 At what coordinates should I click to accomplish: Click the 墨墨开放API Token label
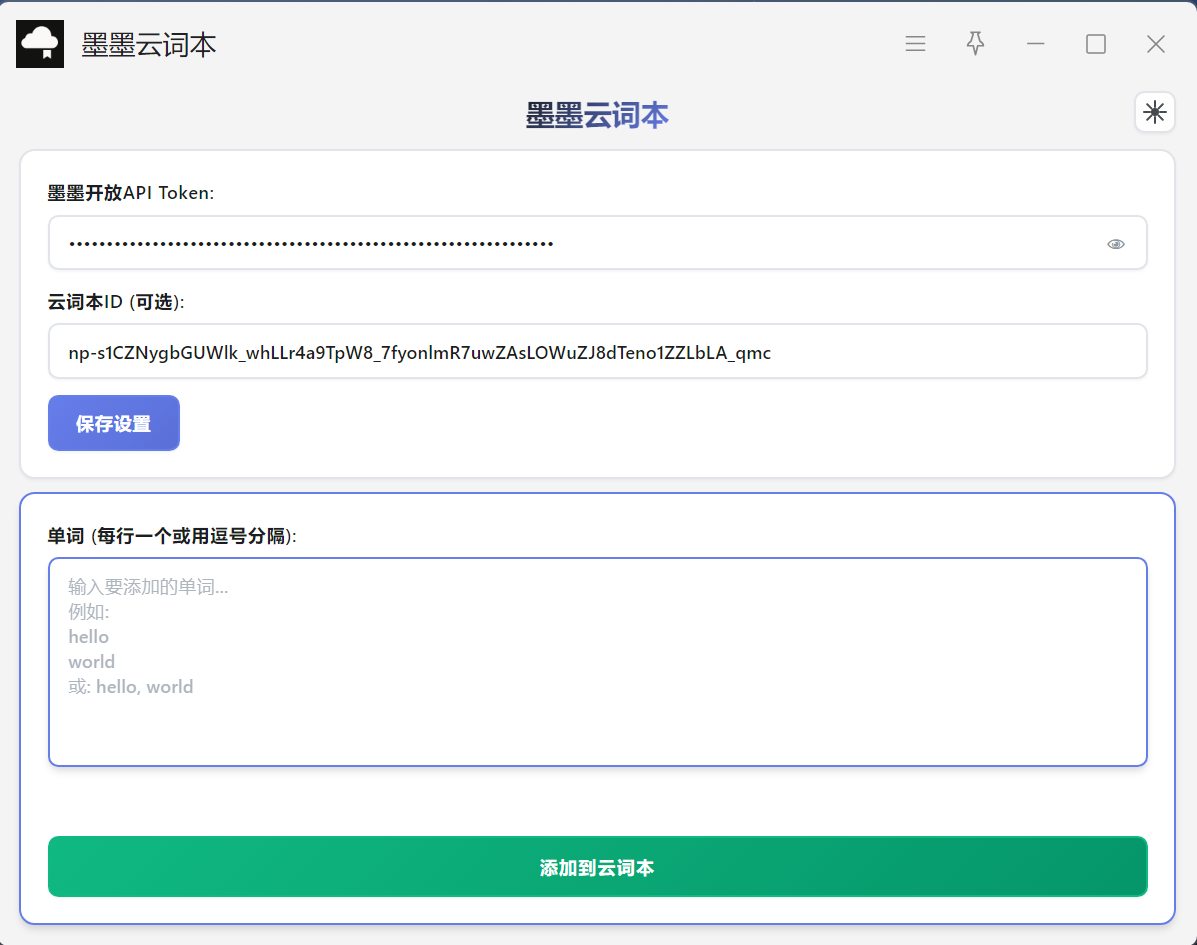(131, 193)
